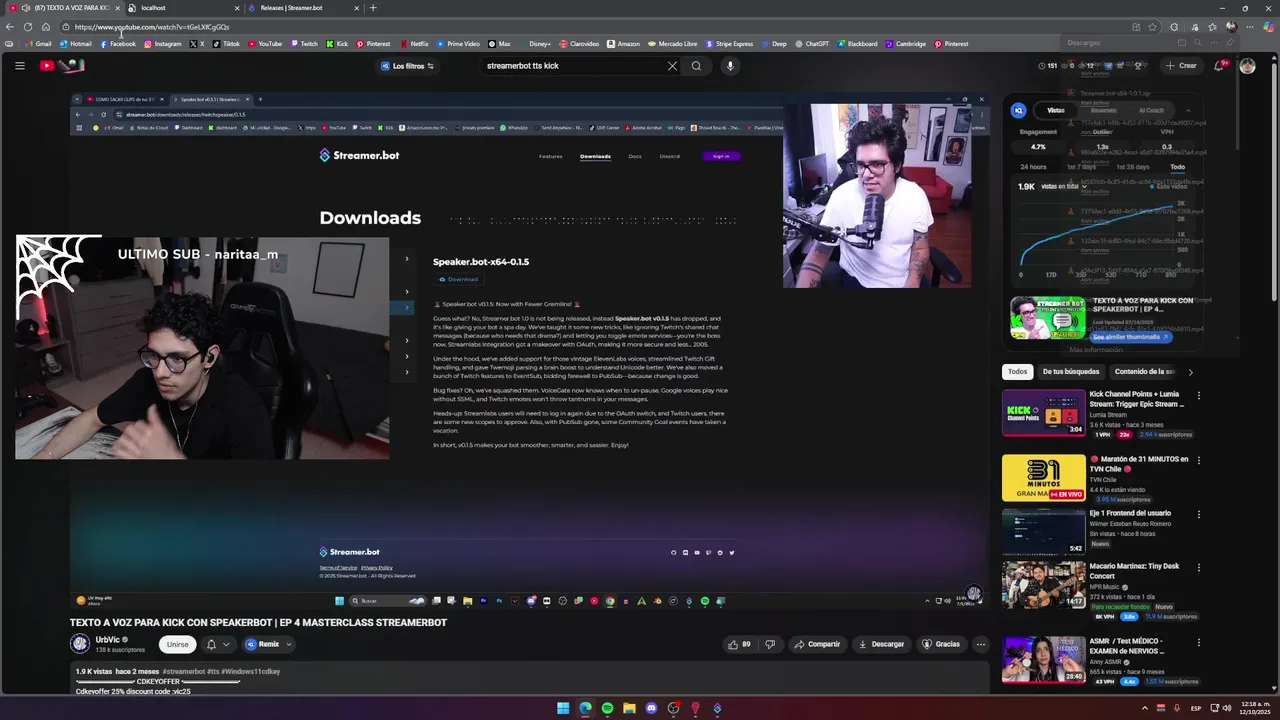The width and height of the screenshot is (1280, 720).
Task: Add page to favorites star
Action: click(x=1153, y=27)
